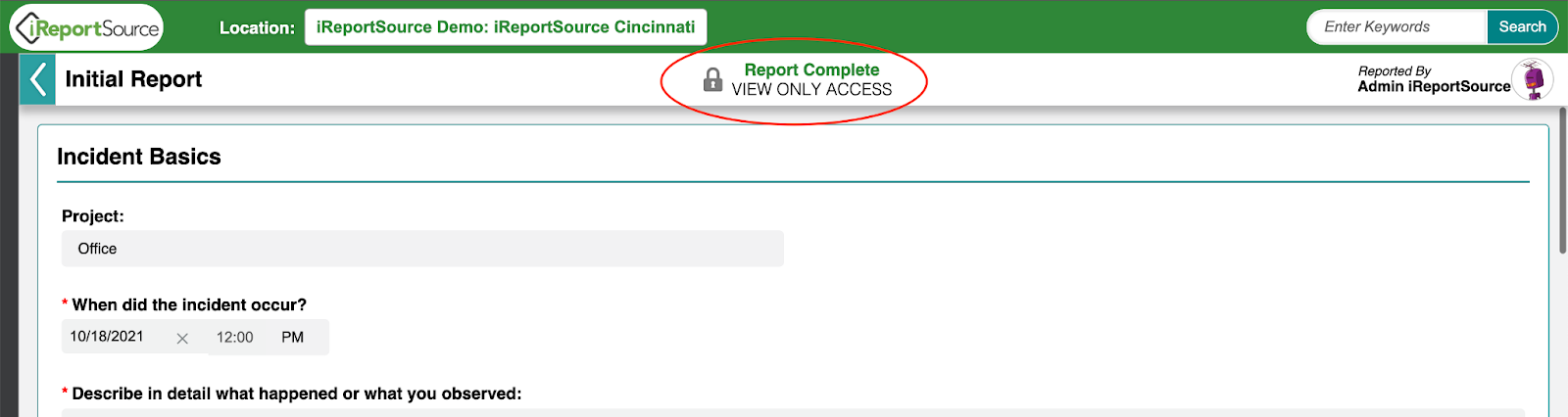Click the Report Complete status text

811,69
